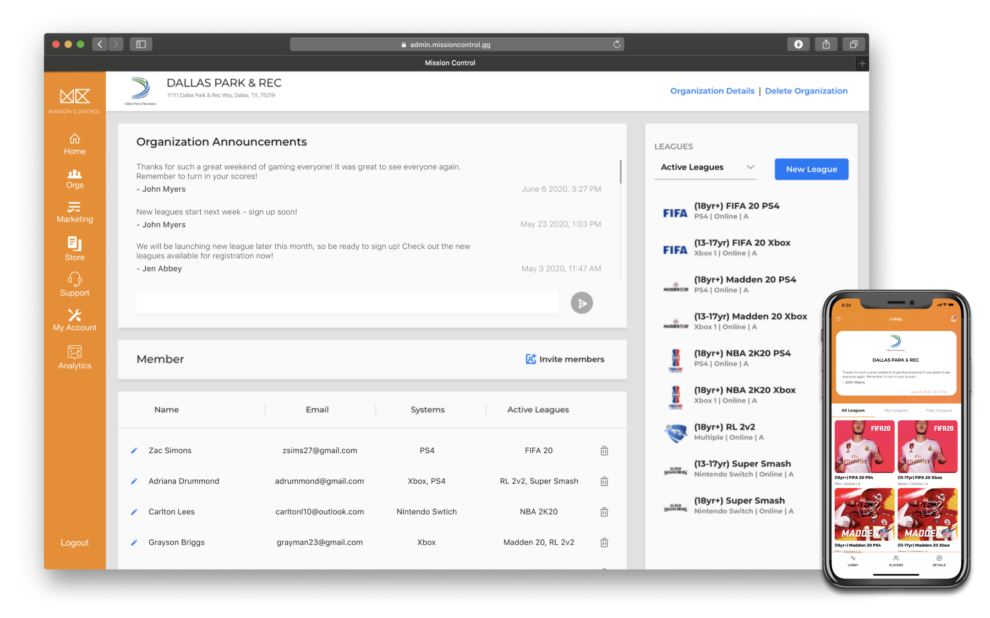This screenshot has width=990, height=618.
Task: Click the Invite members button
Action: (x=565, y=359)
